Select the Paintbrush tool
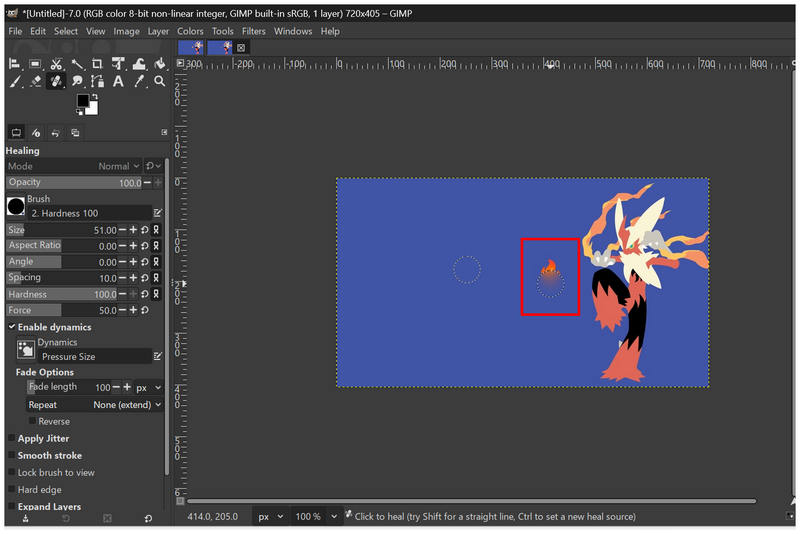The height and width of the screenshot is (534, 800). pos(15,81)
